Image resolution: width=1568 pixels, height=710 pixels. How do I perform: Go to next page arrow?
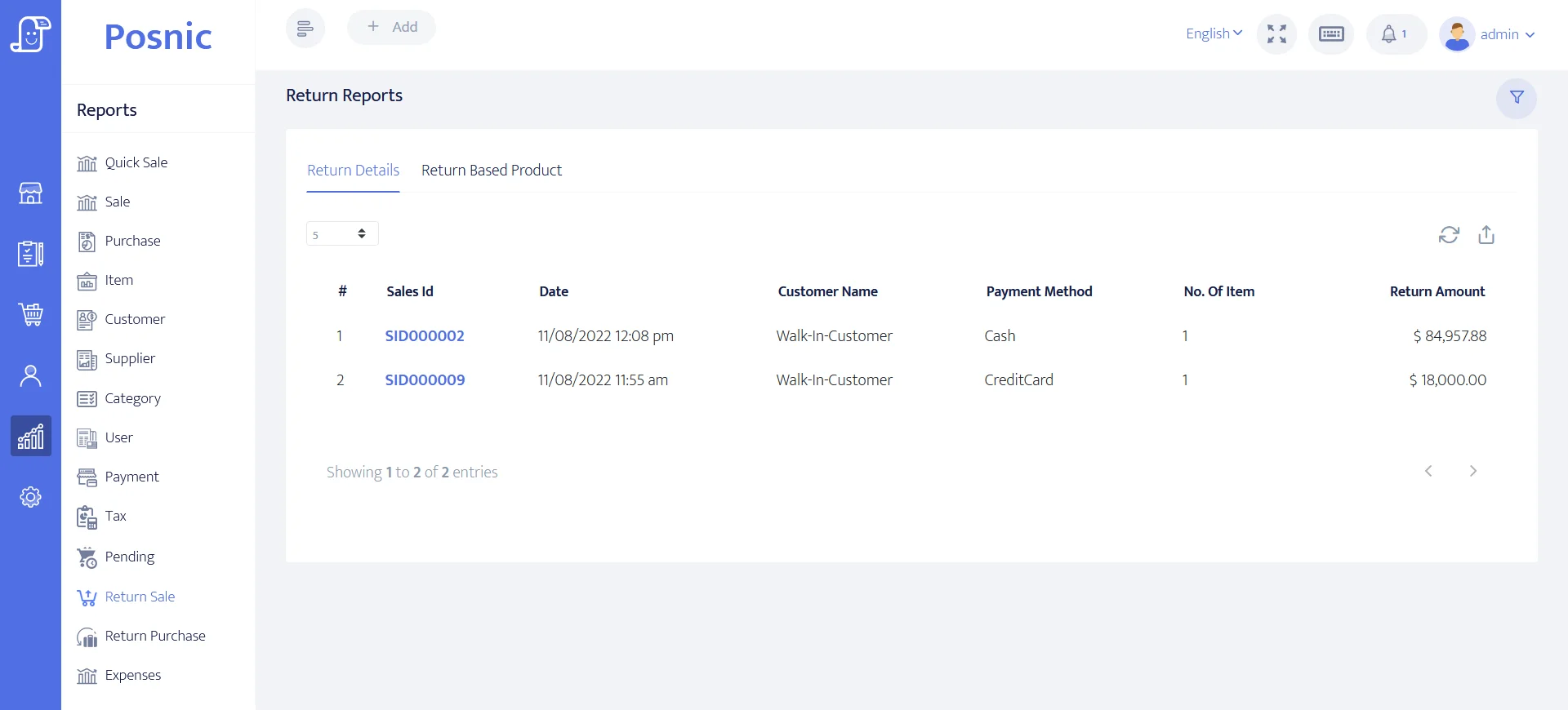click(x=1472, y=471)
